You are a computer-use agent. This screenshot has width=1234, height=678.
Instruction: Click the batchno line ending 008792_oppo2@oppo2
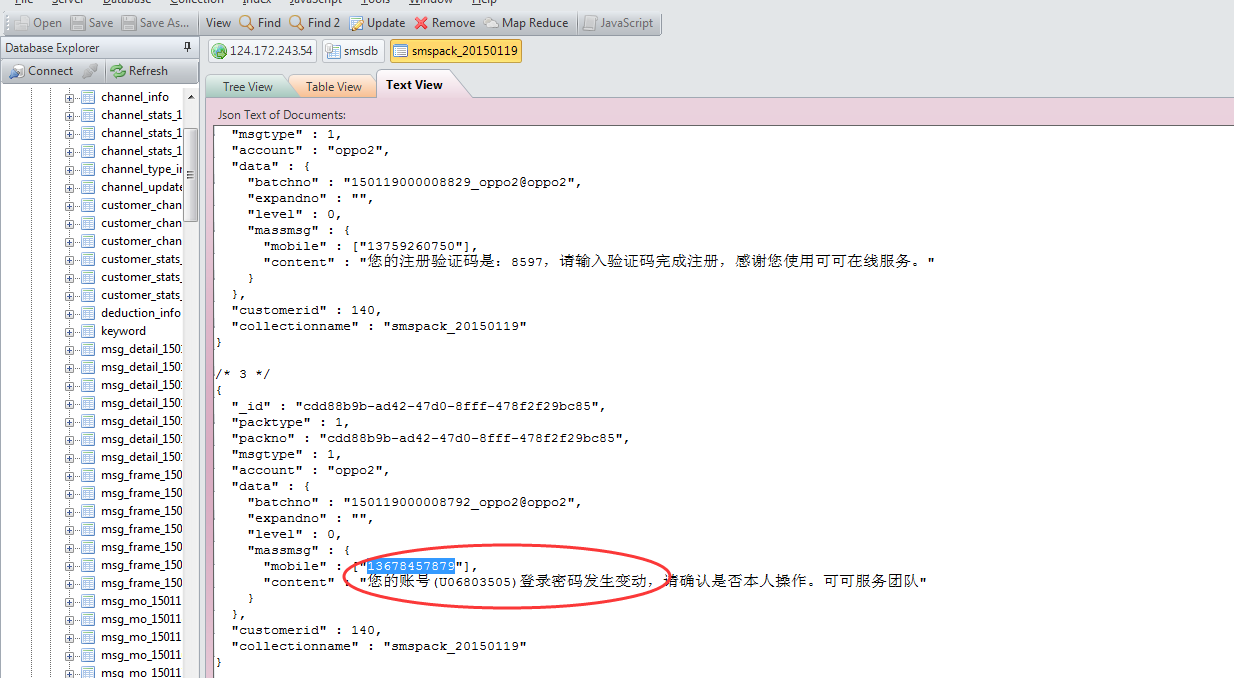(x=414, y=502)
